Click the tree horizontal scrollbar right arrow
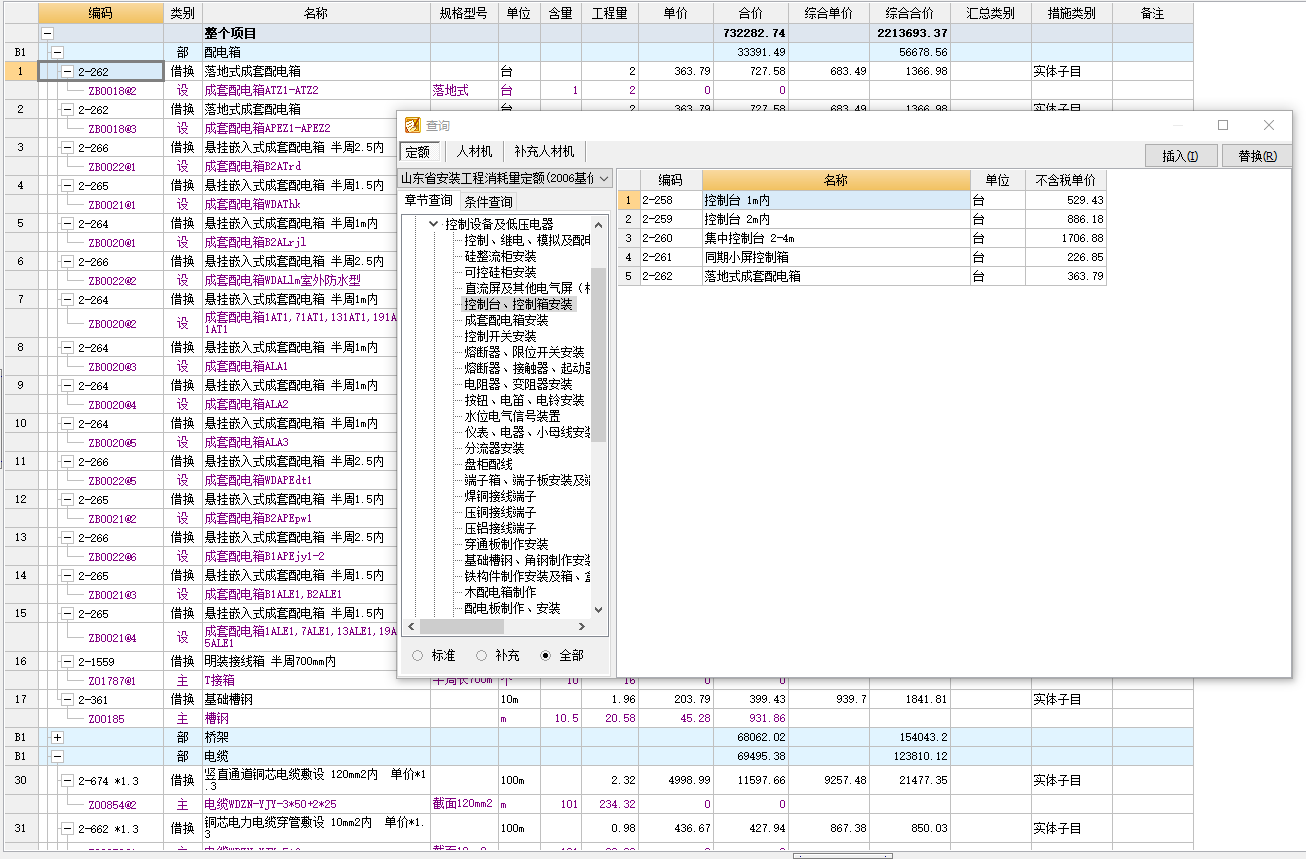 pyautogui.click(x=581, y=627)
